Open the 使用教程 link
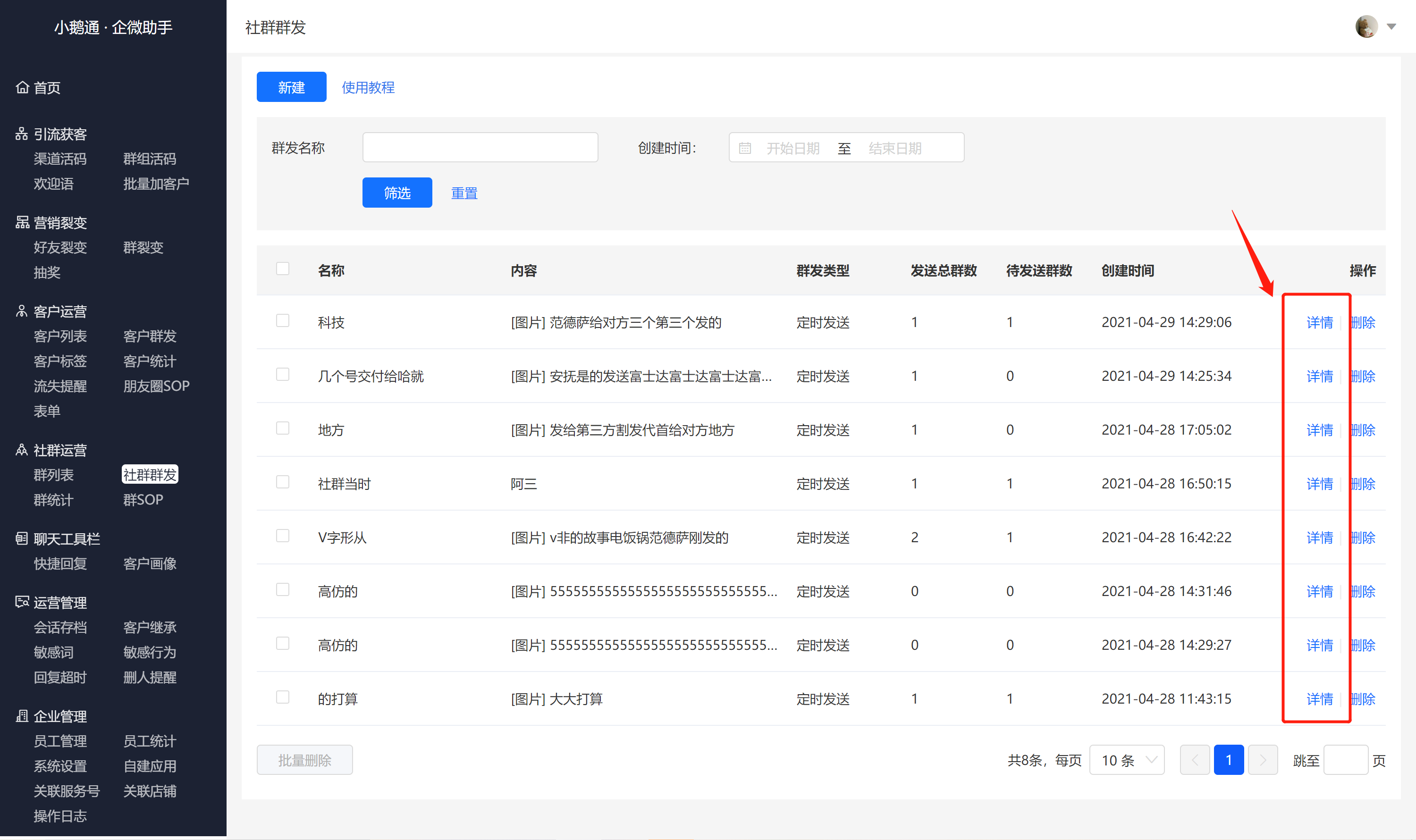 point(368,87)
